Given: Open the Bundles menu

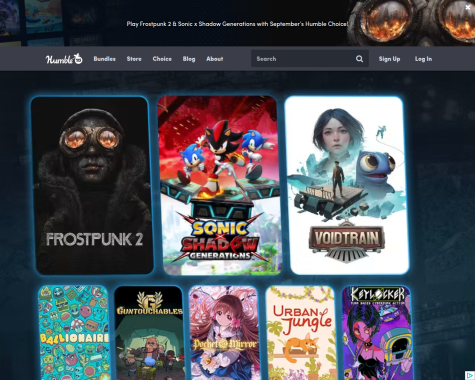Looking at the screenshot, I should (x=105, y=59).
